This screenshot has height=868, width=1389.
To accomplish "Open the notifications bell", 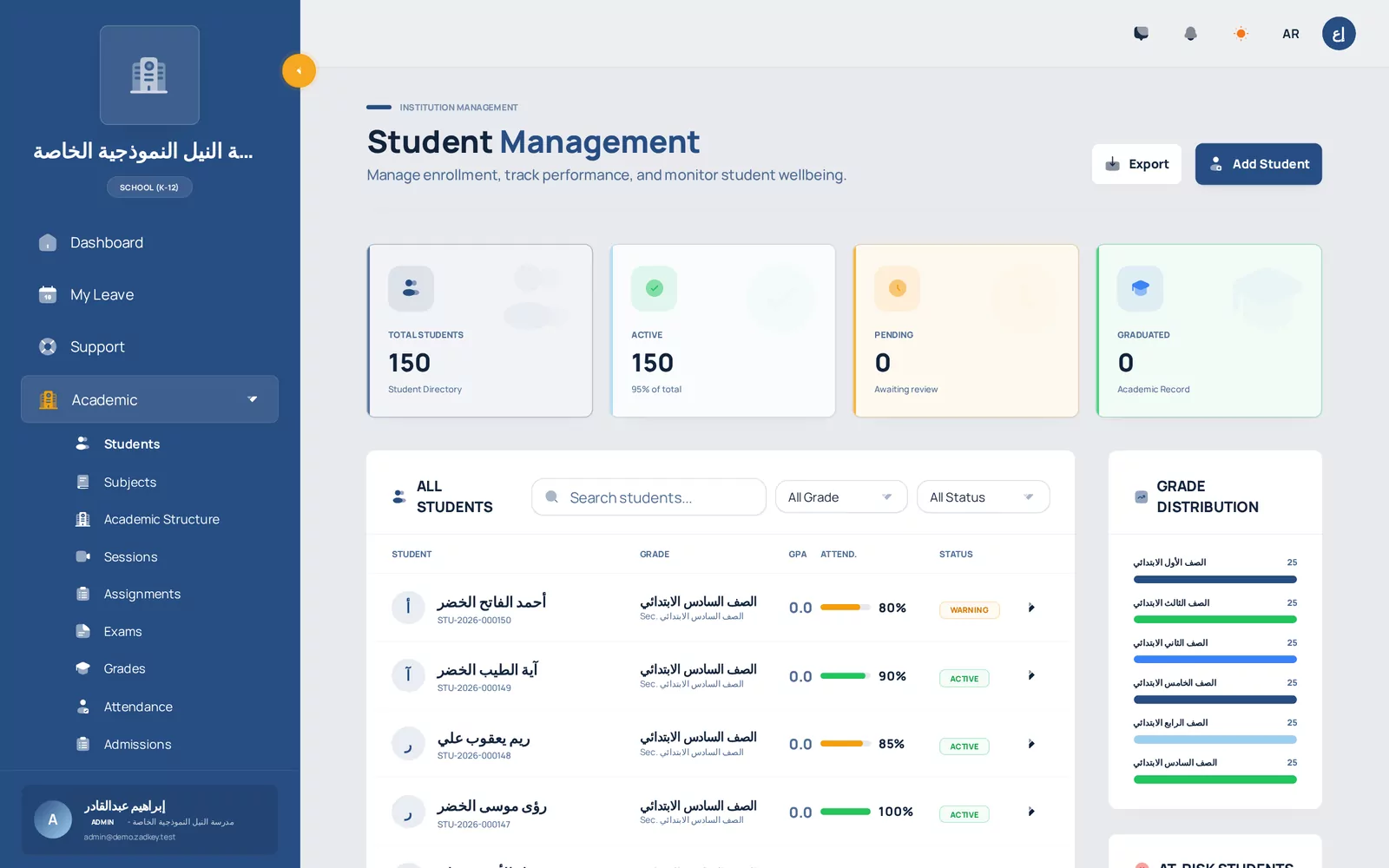I will (1190, 34).
